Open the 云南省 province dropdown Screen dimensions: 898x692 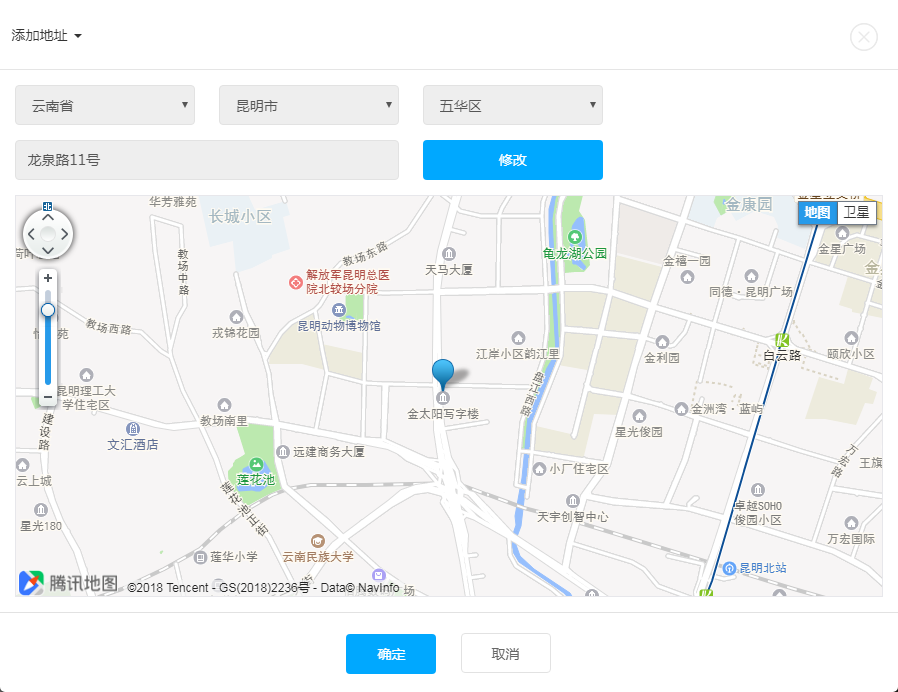105,105
